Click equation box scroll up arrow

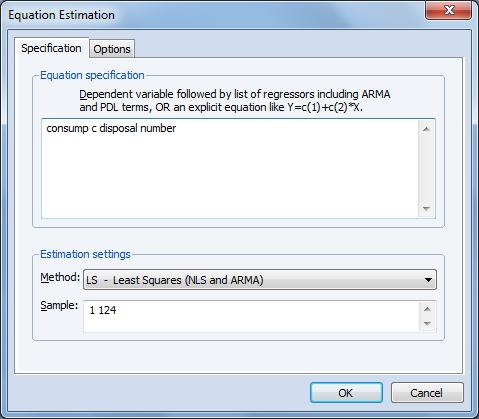[426, 129]
